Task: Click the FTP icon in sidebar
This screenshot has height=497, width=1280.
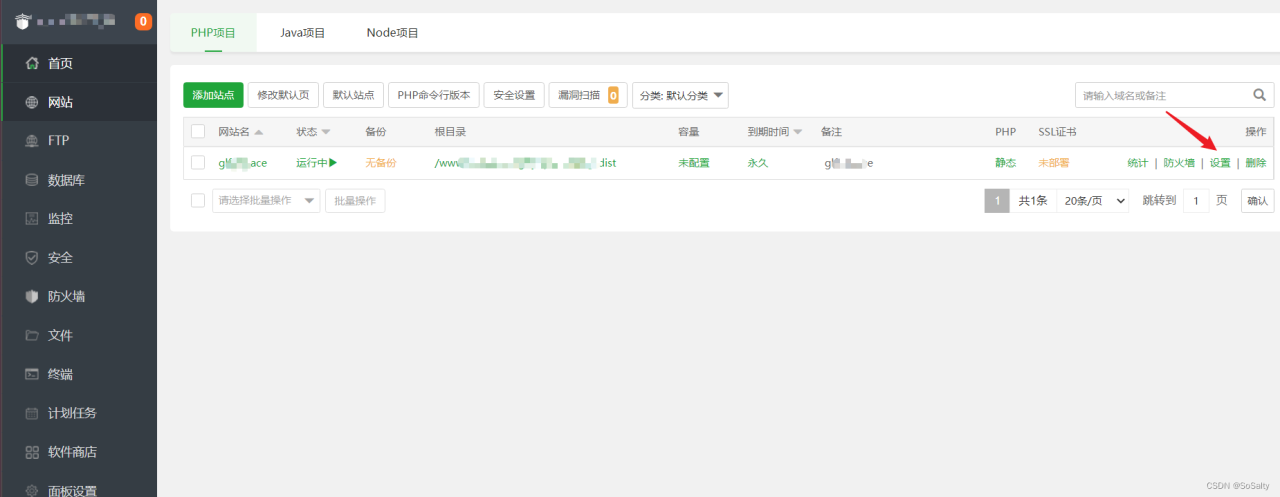Action: coord(31,141)
